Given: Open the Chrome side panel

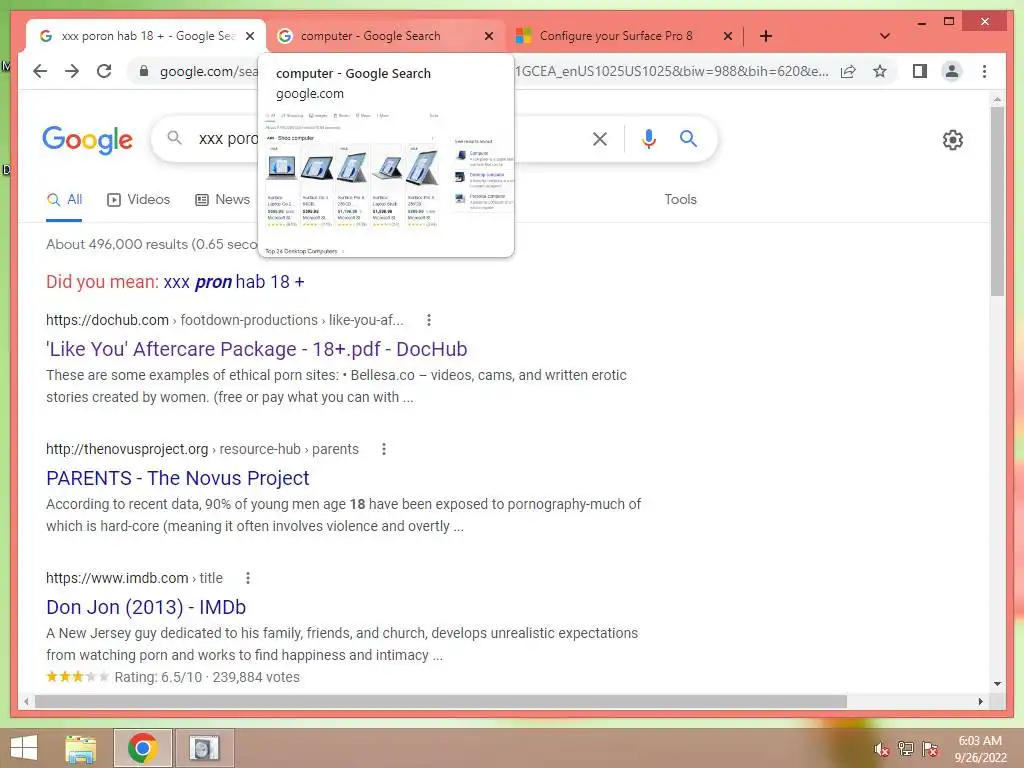Looking at the screenshot, I should [920, 71].
